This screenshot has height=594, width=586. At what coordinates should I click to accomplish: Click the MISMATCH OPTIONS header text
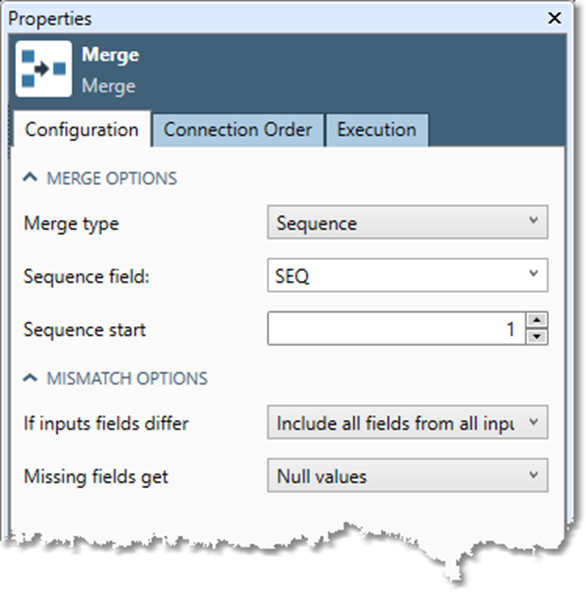coord(127,378)
